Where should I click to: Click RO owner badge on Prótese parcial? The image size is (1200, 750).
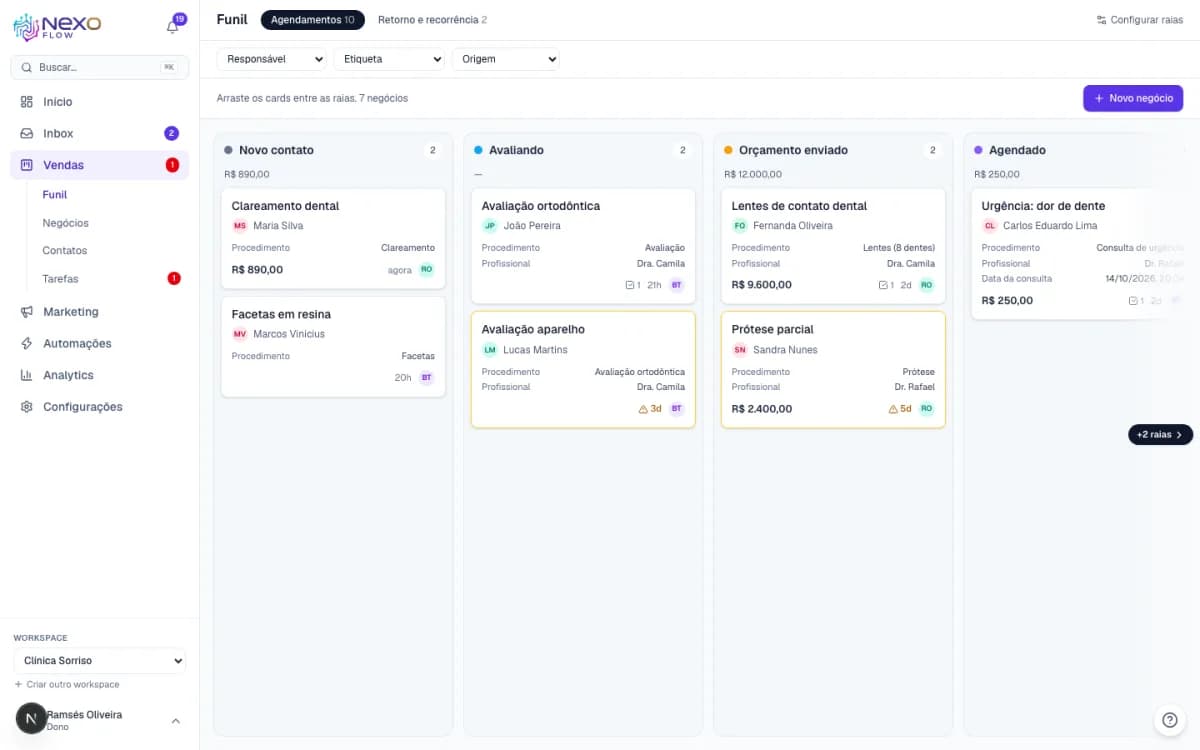click(x=927, y=409)
